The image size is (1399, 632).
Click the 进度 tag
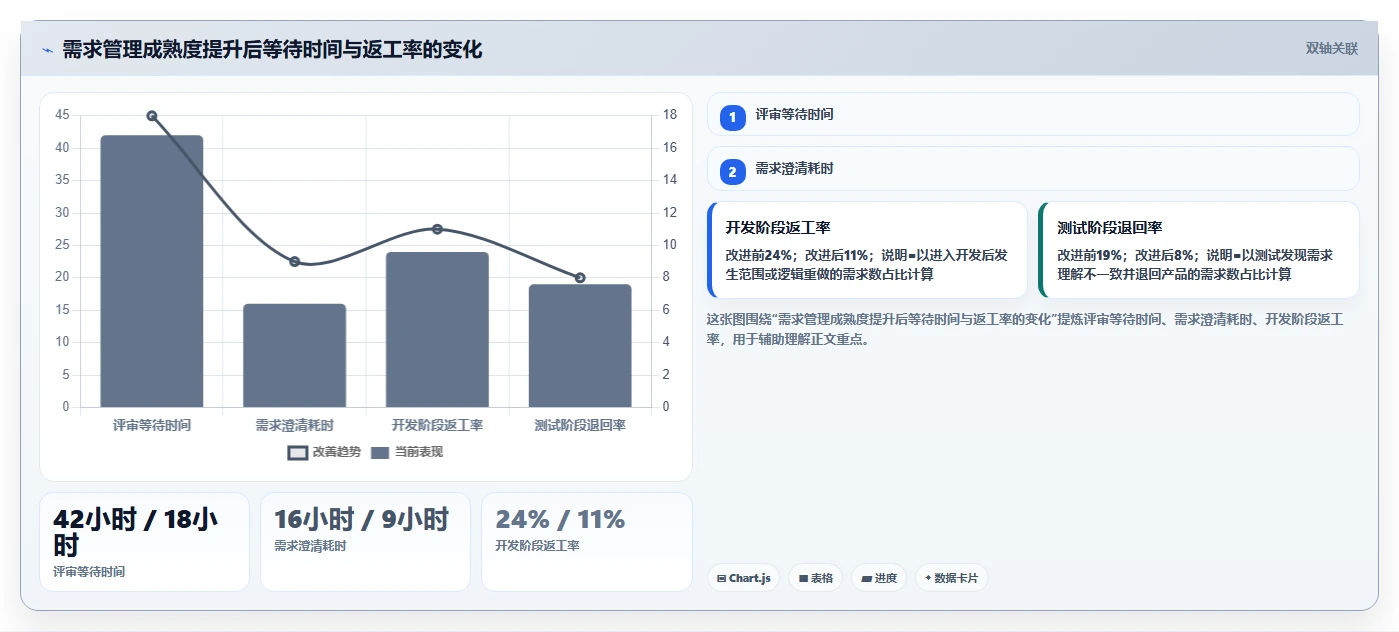[879, 578]
